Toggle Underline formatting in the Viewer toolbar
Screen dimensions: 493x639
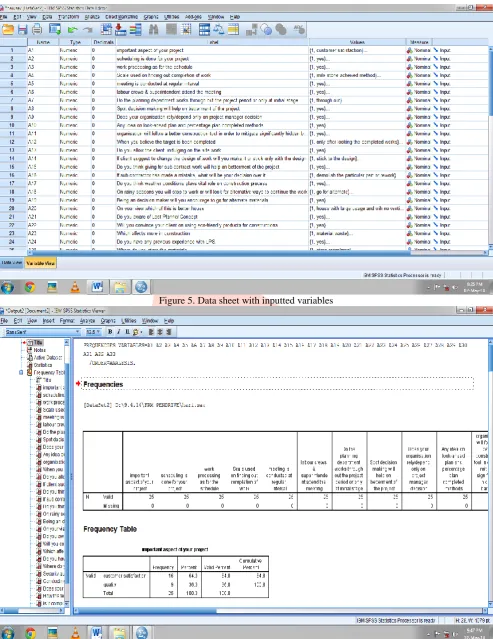[127, 332]
